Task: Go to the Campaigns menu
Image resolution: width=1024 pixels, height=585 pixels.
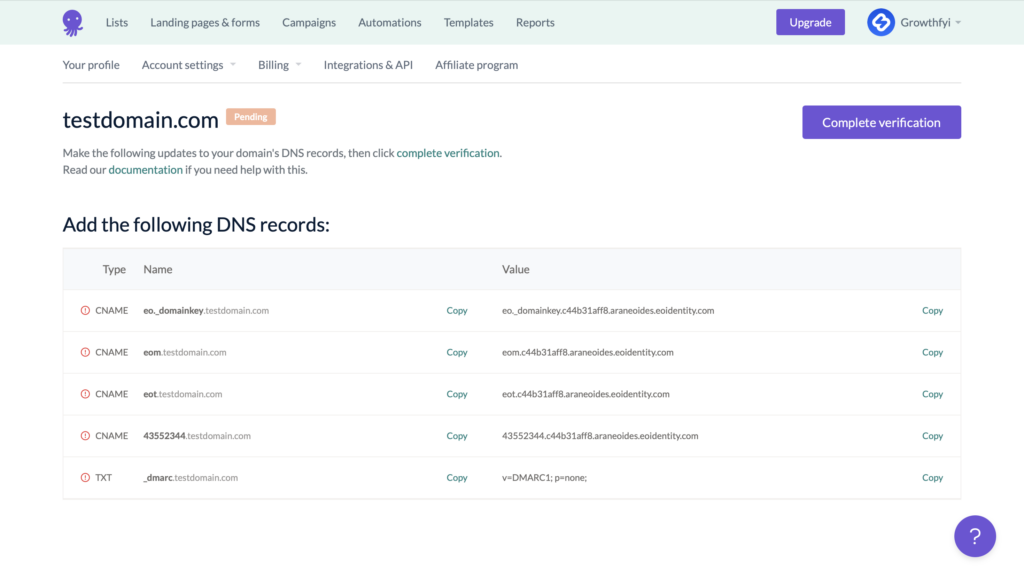Action: point(309,22)
